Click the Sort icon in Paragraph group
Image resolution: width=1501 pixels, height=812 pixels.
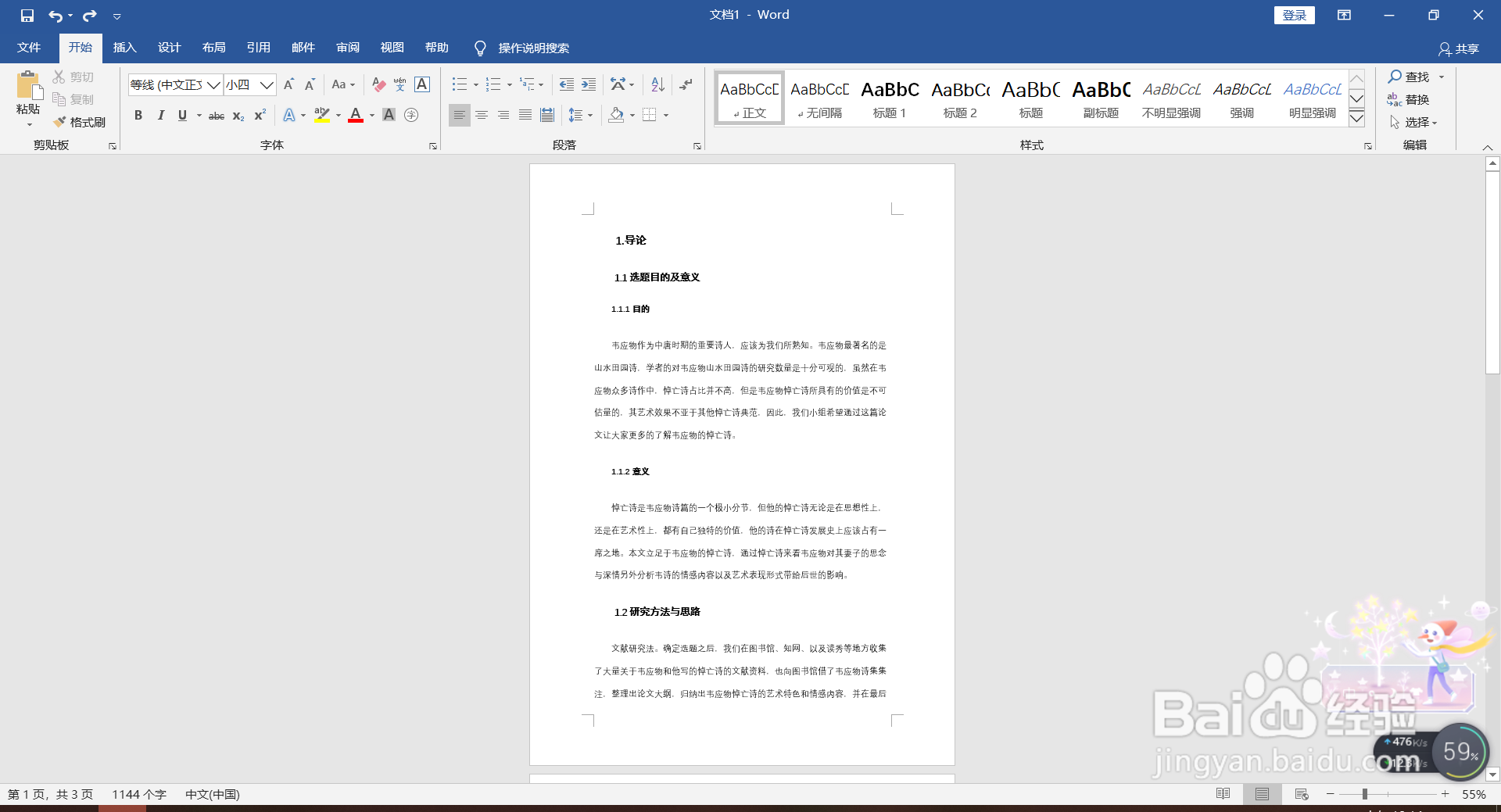coord(656,84)
